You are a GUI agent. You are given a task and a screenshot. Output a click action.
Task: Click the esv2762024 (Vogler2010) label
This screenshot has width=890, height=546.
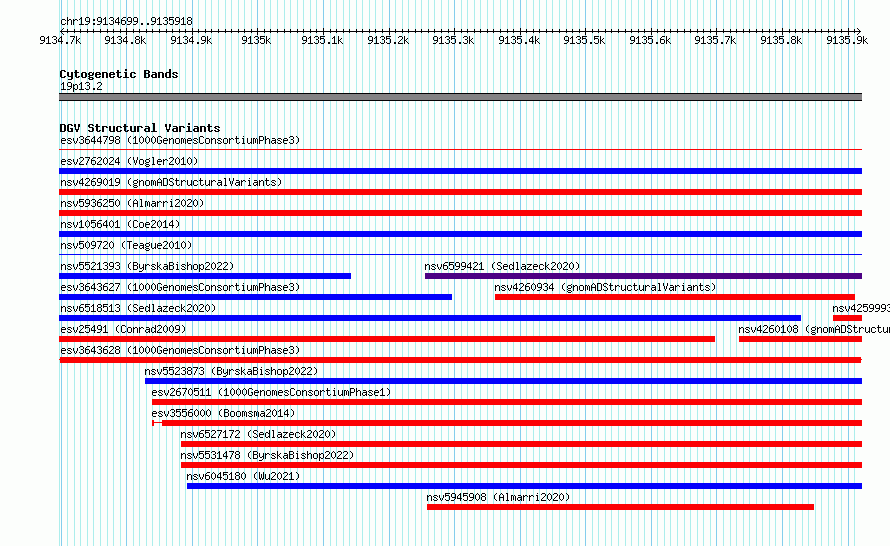[x=129, y=161]
